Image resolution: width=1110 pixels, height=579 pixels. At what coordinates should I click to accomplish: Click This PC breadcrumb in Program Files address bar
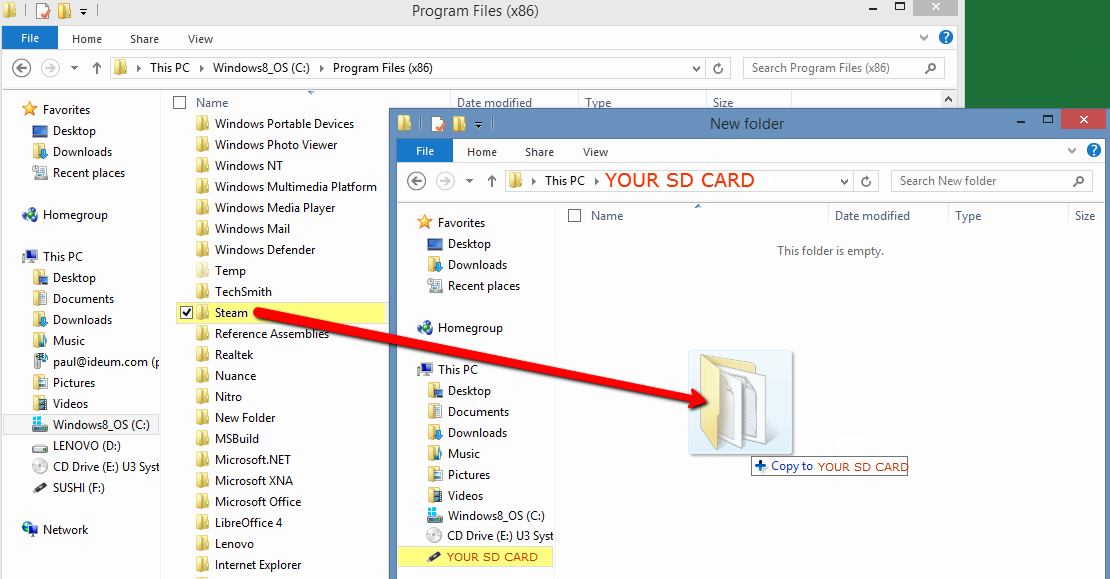(170, 68)
